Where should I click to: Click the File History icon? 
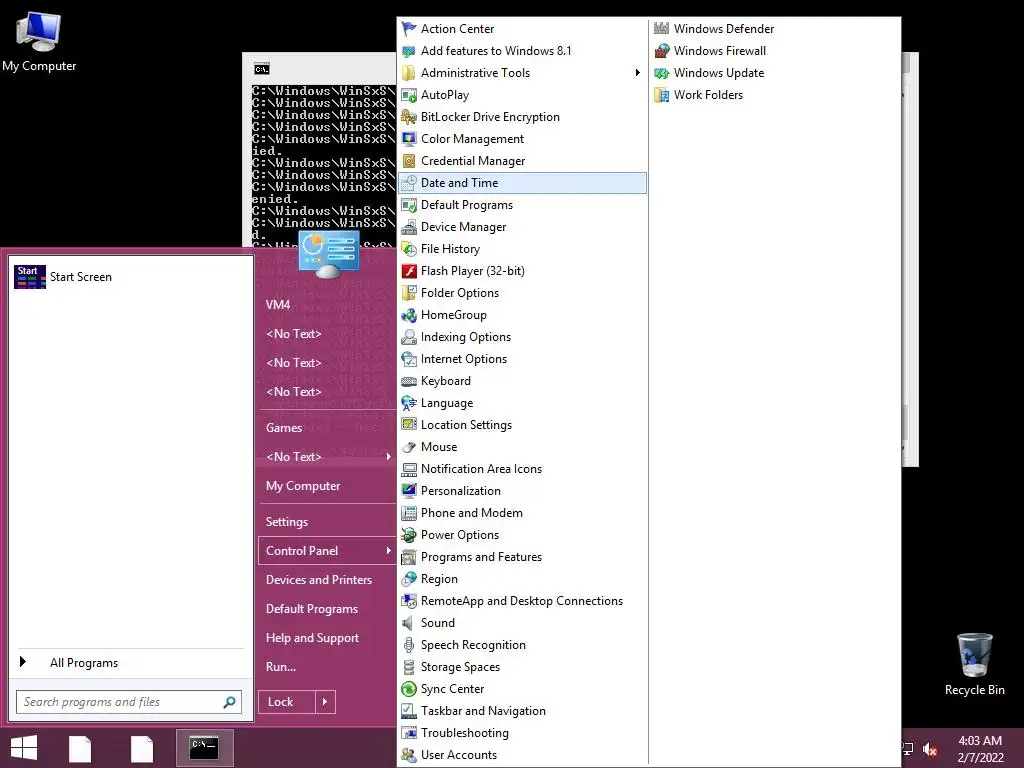(x=409, y=249)
